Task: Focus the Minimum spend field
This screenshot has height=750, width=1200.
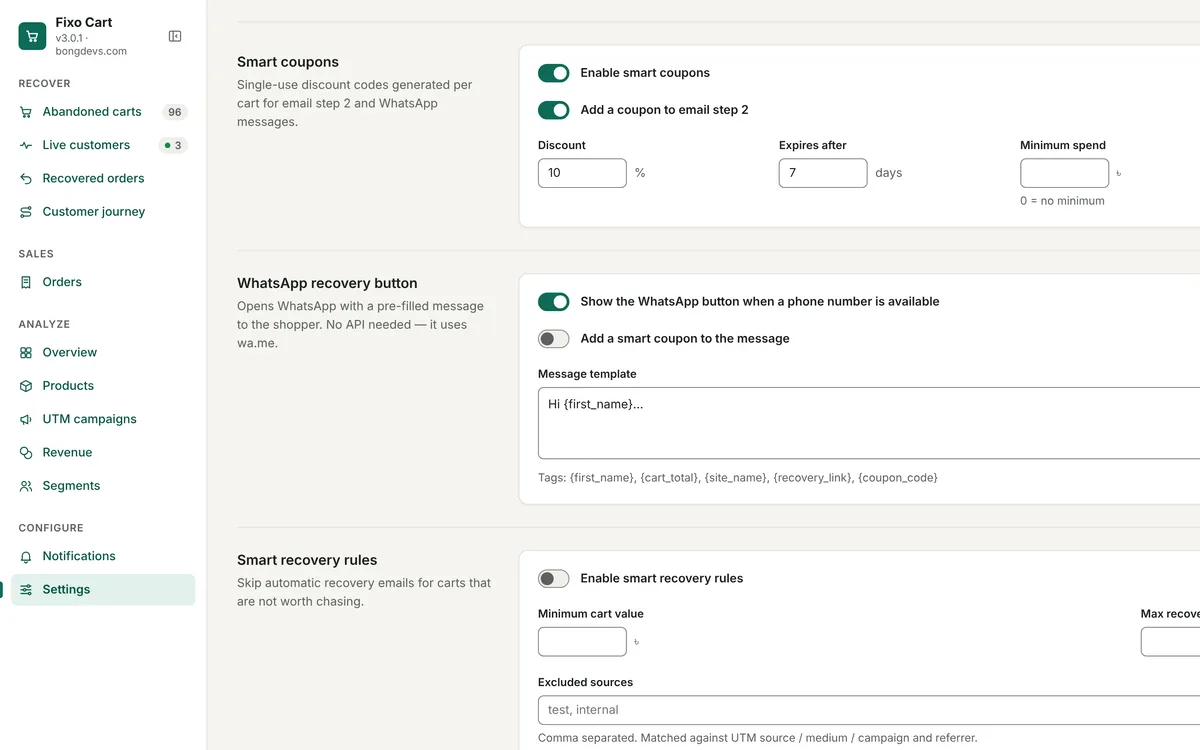Action: (1064, 173)
